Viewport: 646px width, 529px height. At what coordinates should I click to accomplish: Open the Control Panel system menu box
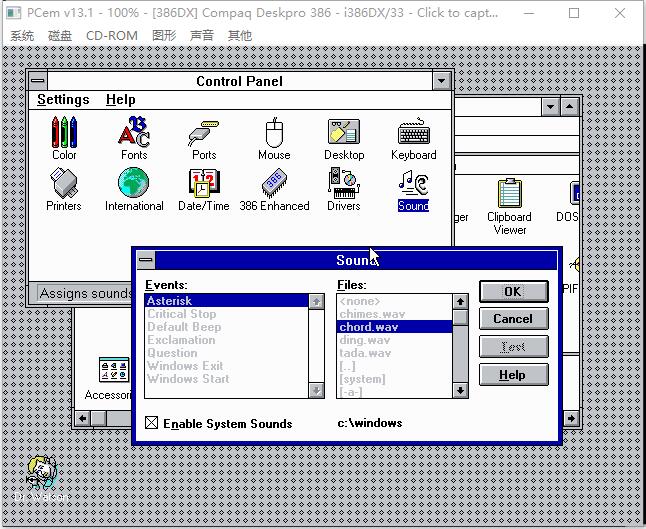[x=38, y=81]
